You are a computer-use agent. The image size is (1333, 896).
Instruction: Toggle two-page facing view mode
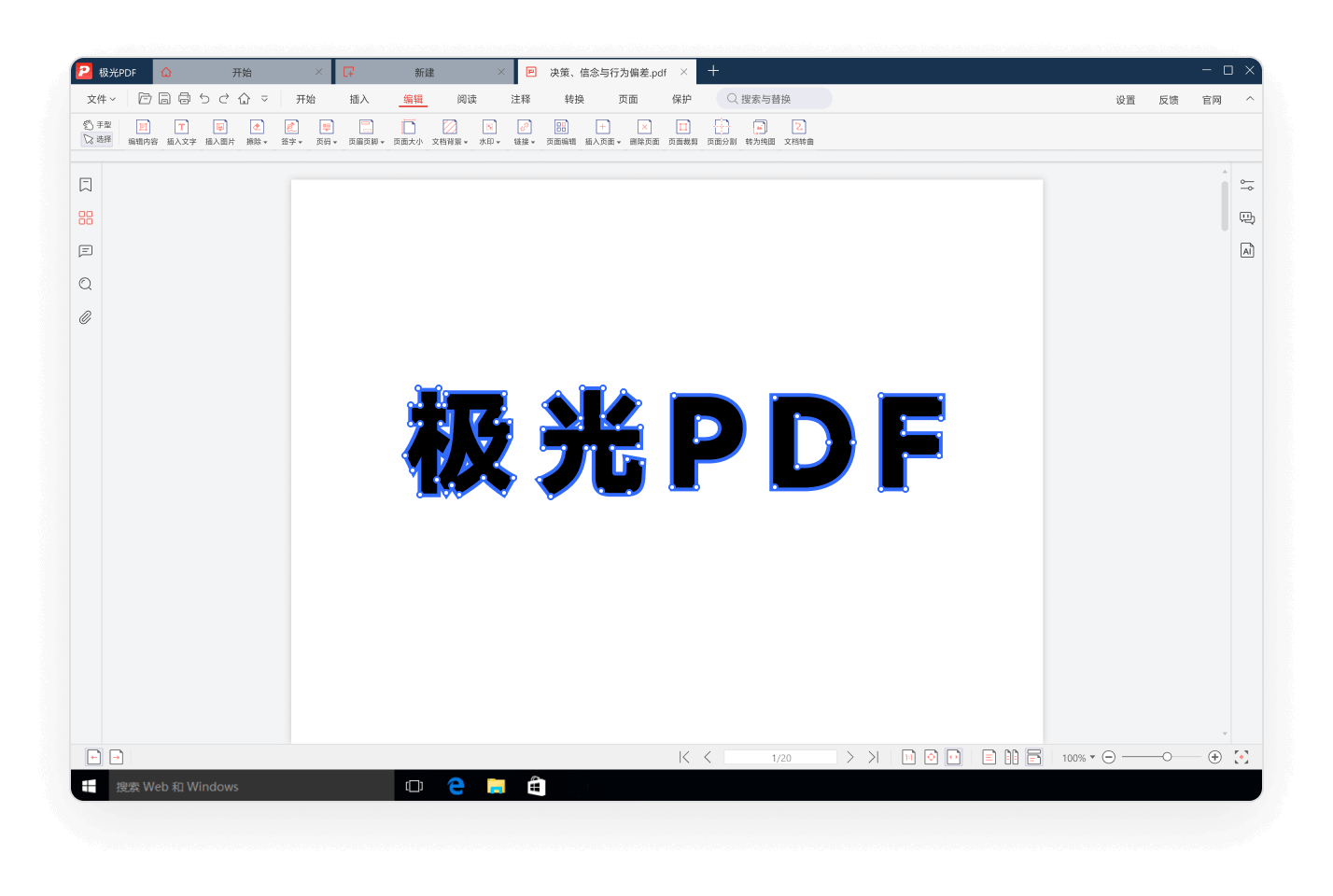point(1011,756)
